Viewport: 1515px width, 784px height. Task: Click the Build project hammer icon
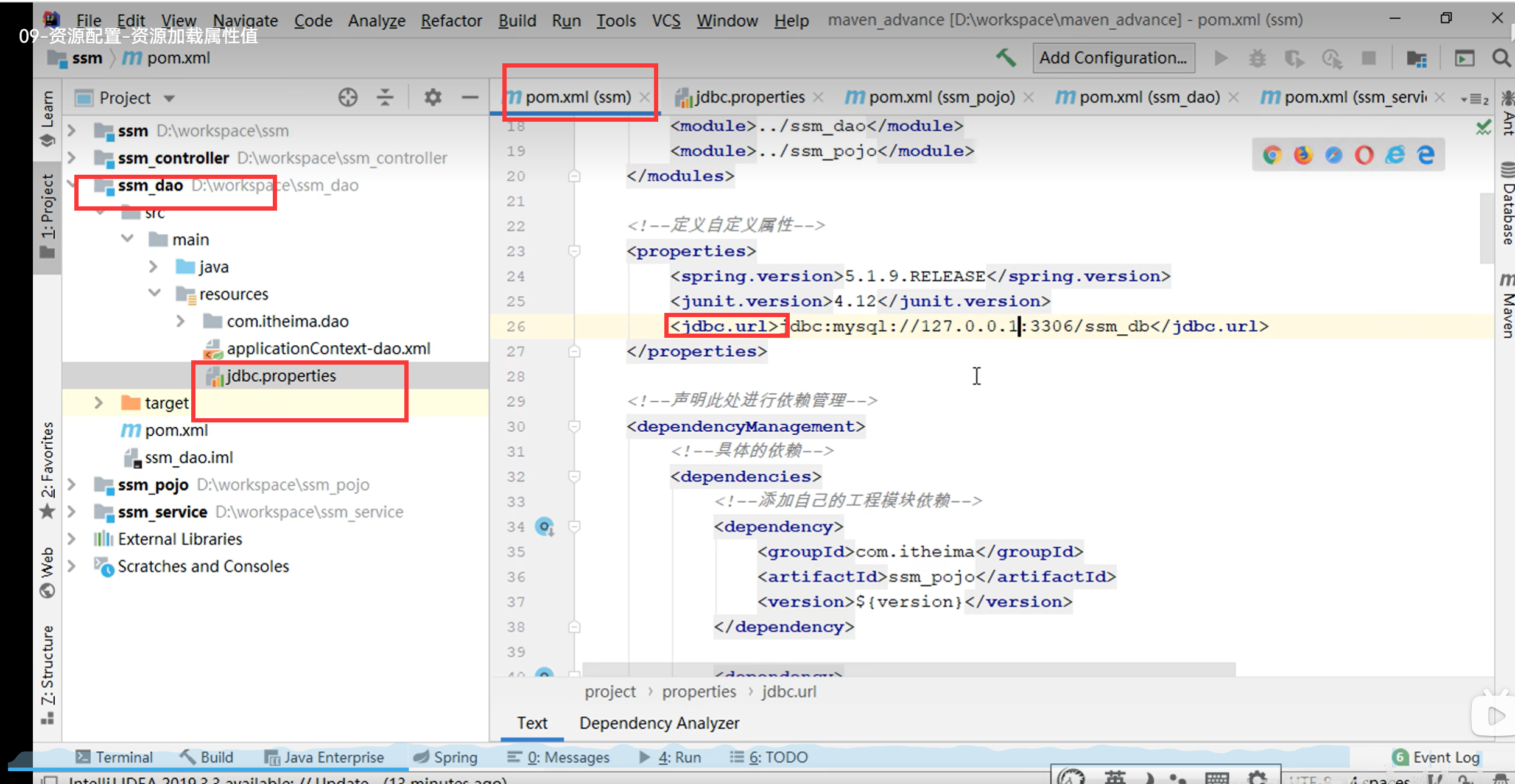pos(1006,58)
